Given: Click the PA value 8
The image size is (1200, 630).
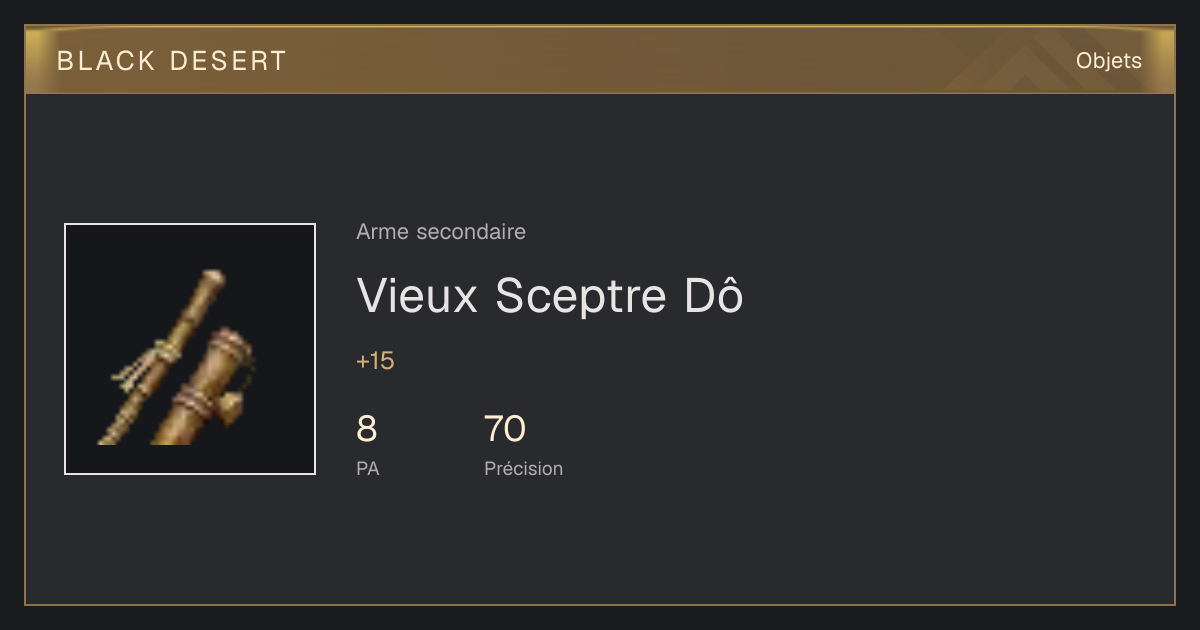Looking at the screenshot, I should (367, 429).
